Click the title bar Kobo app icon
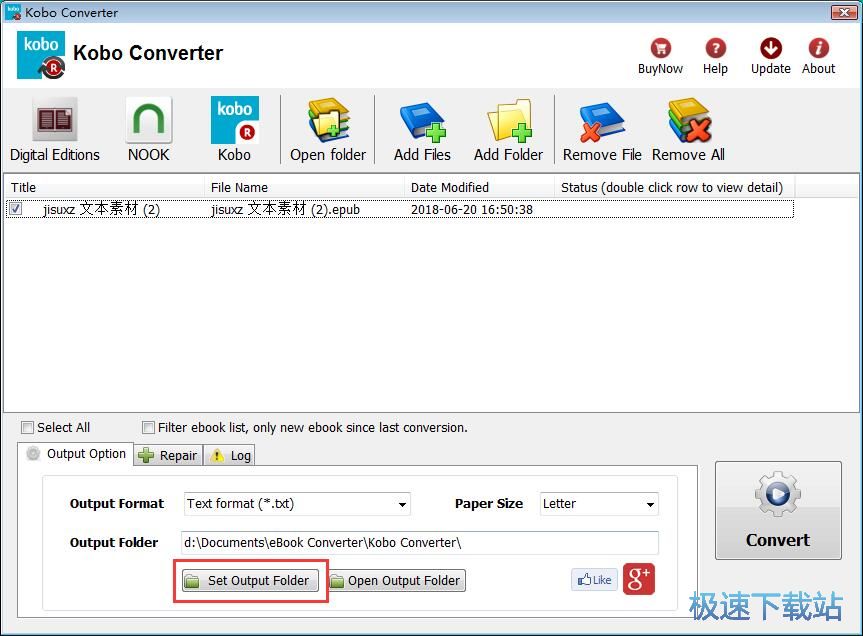The height and width of the screenshot is (636, 863). pos(13,12)
